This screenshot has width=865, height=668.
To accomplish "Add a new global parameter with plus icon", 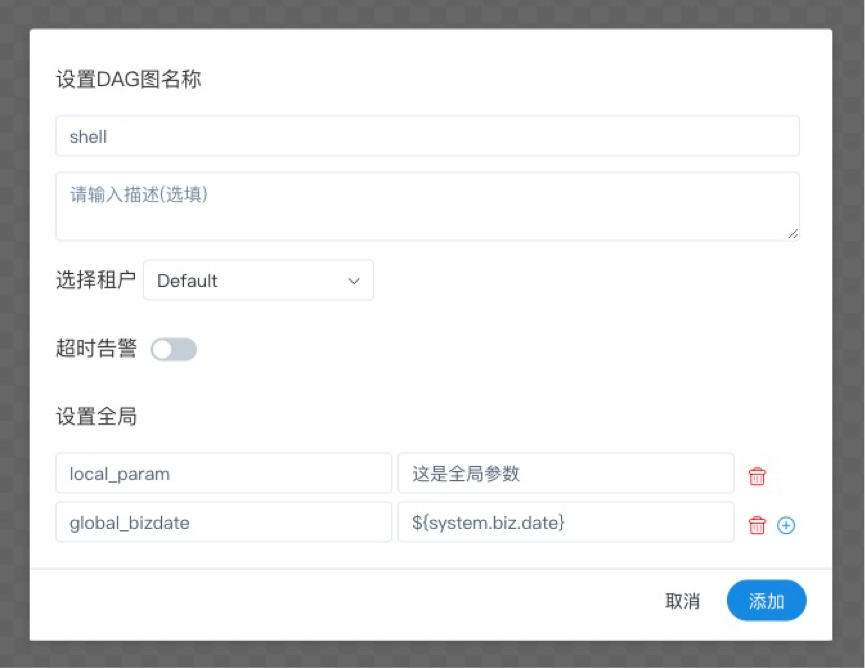I will click(x=786, y=525).
